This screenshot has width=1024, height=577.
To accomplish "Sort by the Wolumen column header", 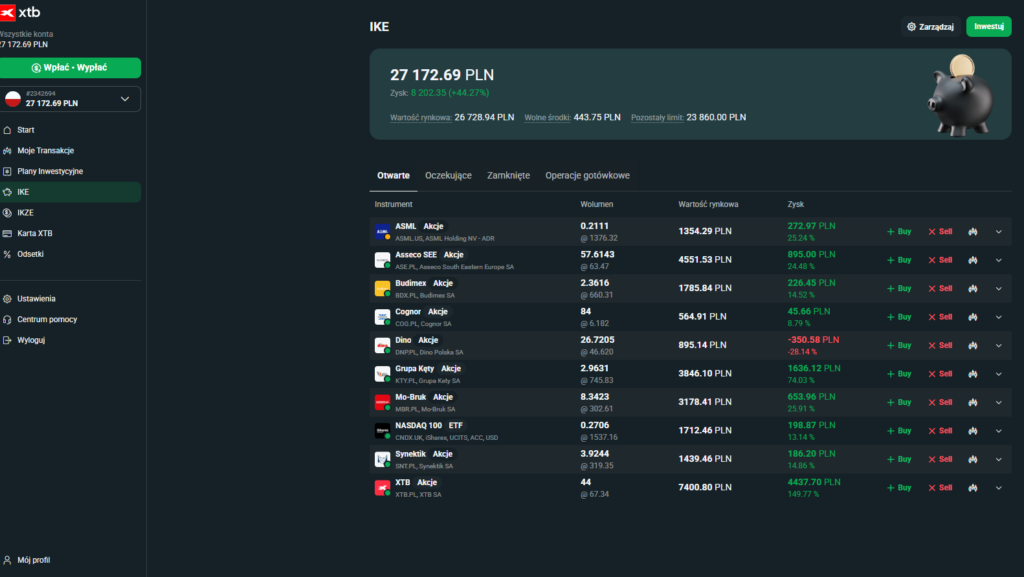I will (x=596, y=204).
